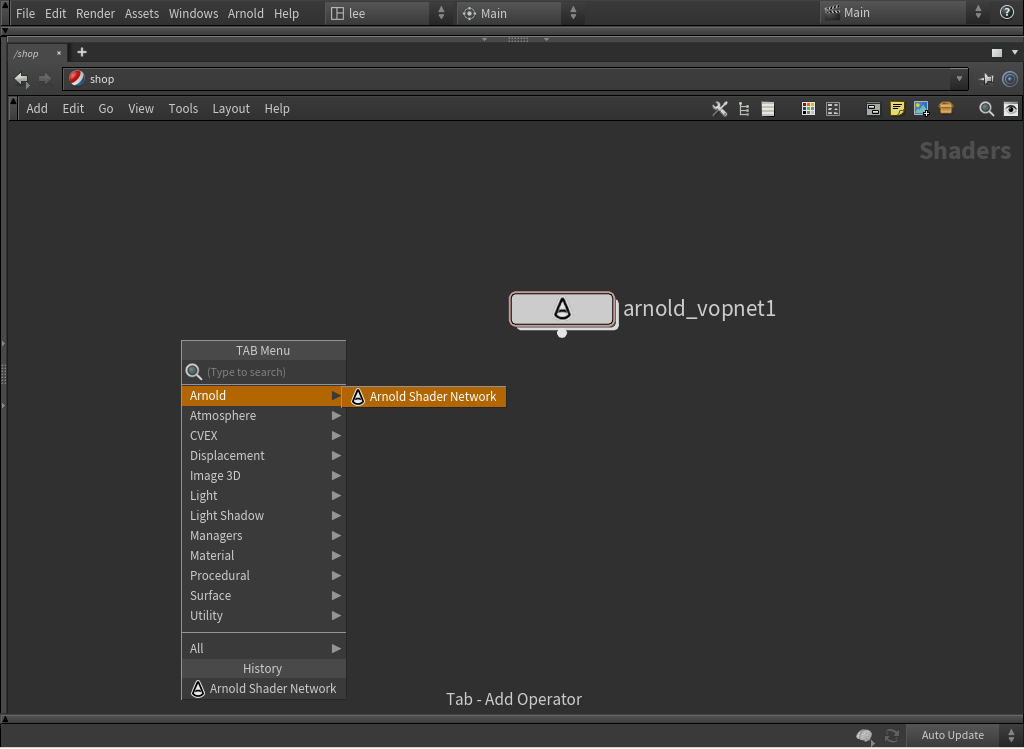Open the network editor display options wrench icon

(720, 108)
